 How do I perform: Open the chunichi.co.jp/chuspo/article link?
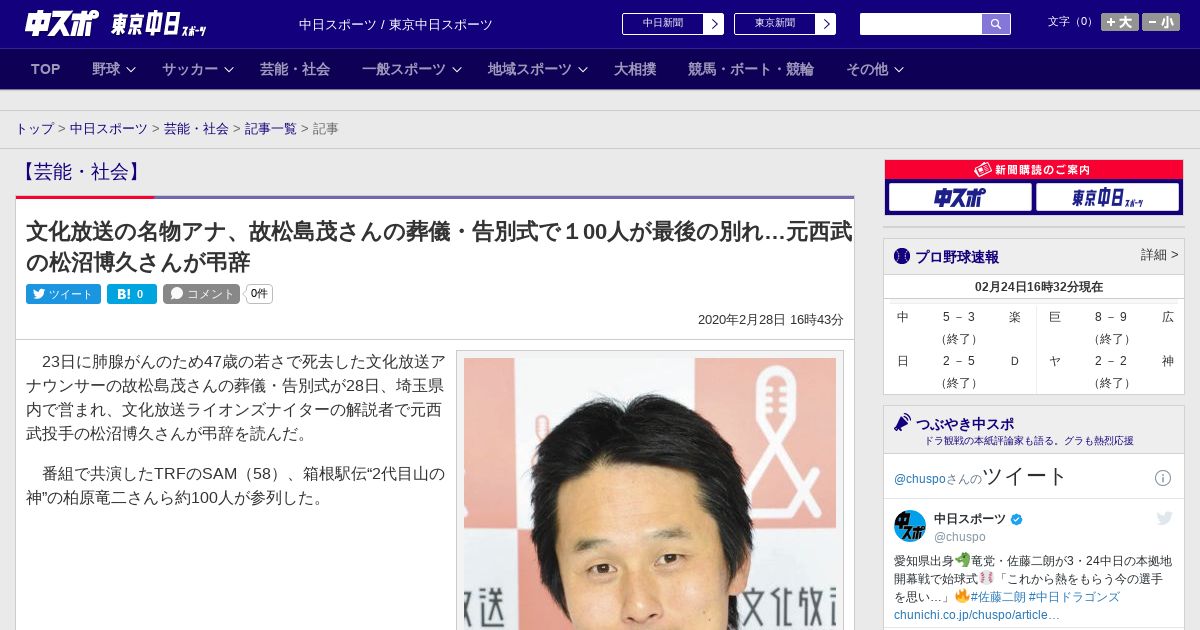(977, 614)
